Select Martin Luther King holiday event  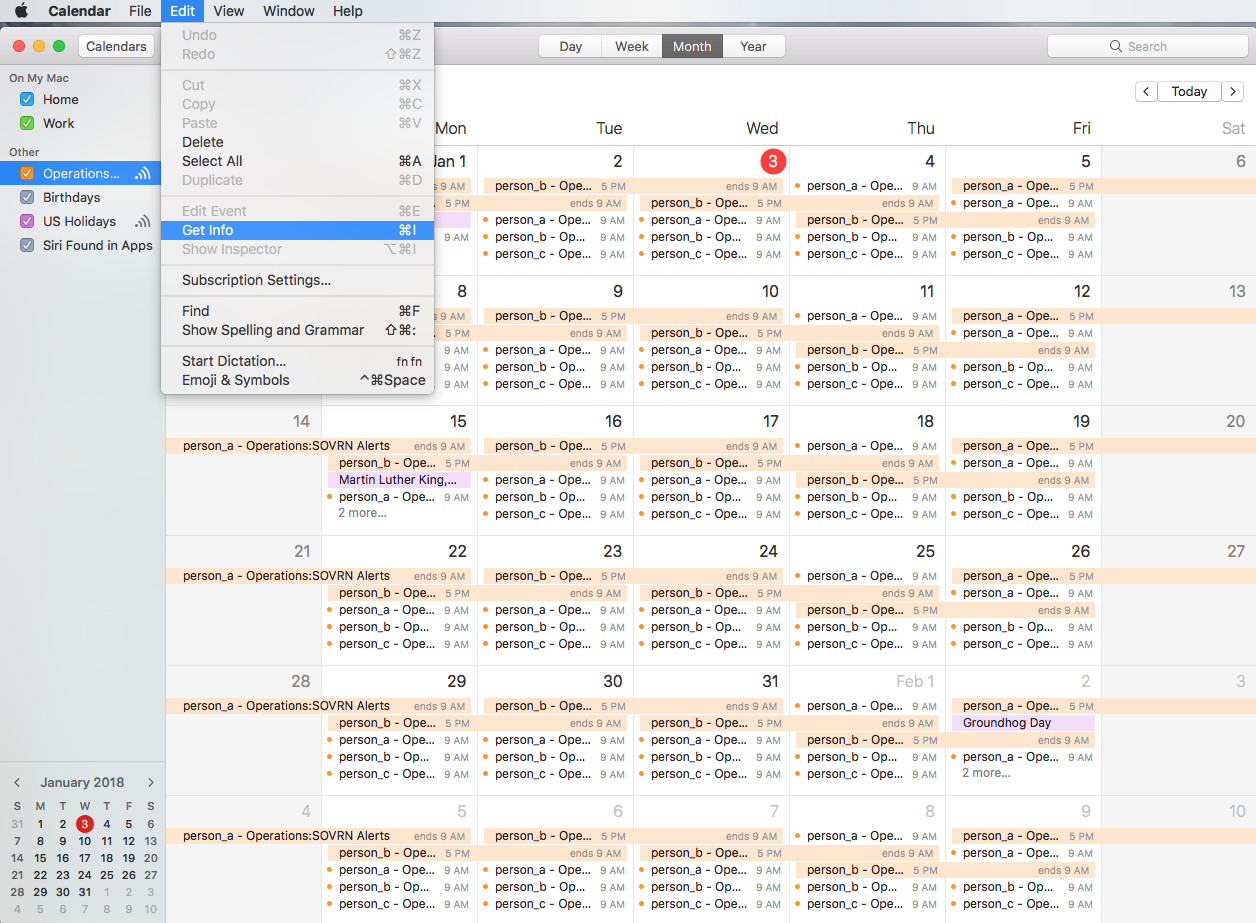399,480
